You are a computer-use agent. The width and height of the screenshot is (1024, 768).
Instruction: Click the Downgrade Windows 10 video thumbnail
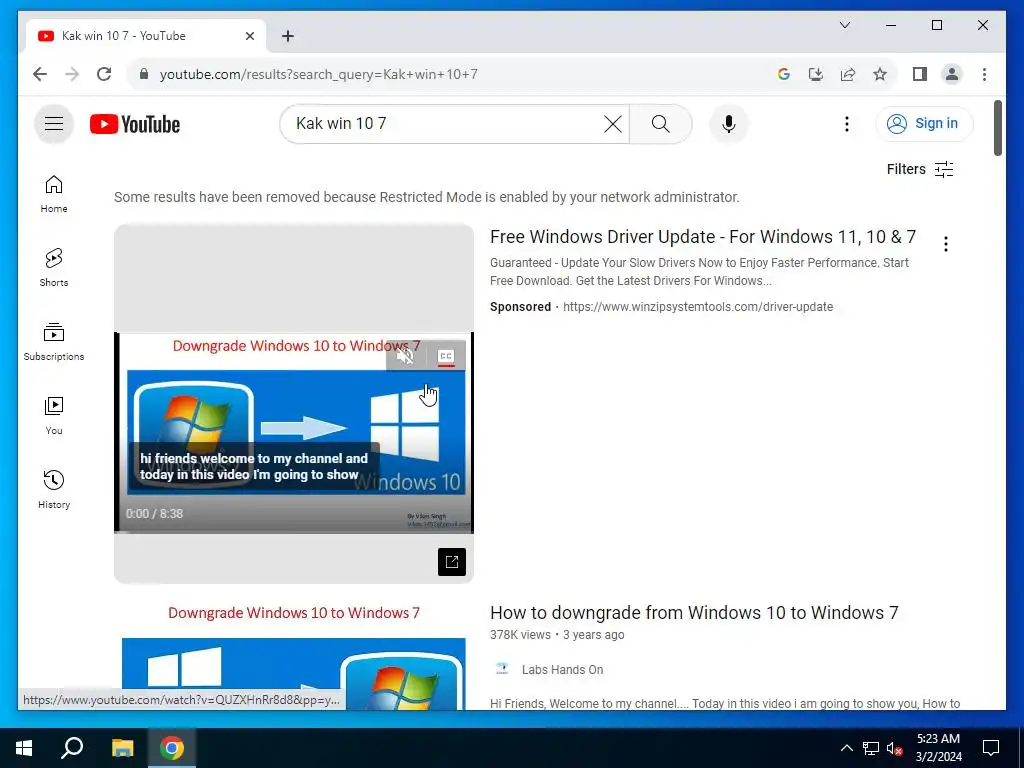[294, 656]
